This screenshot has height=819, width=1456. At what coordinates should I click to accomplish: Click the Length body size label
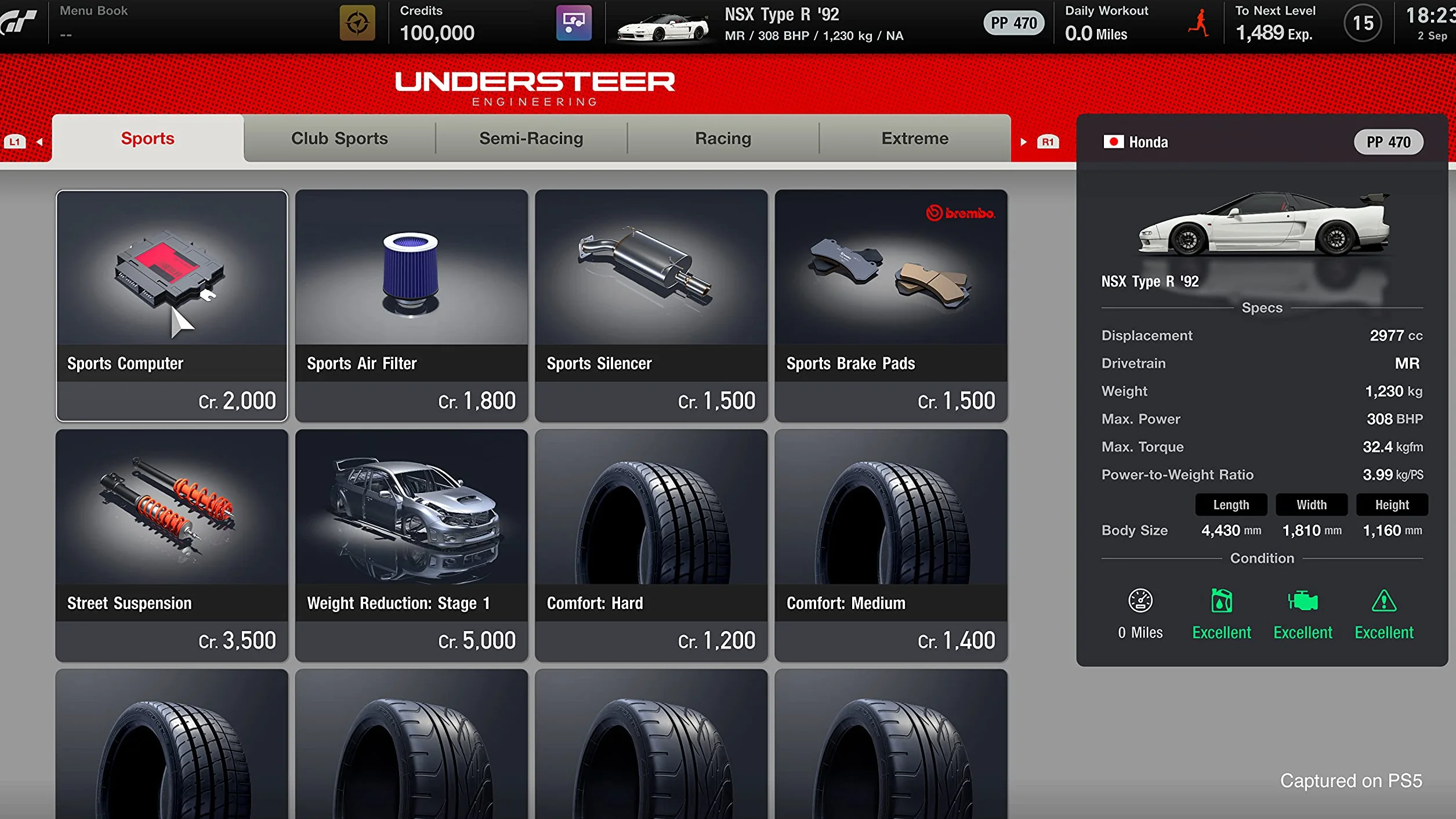(x=1231, y=505)
